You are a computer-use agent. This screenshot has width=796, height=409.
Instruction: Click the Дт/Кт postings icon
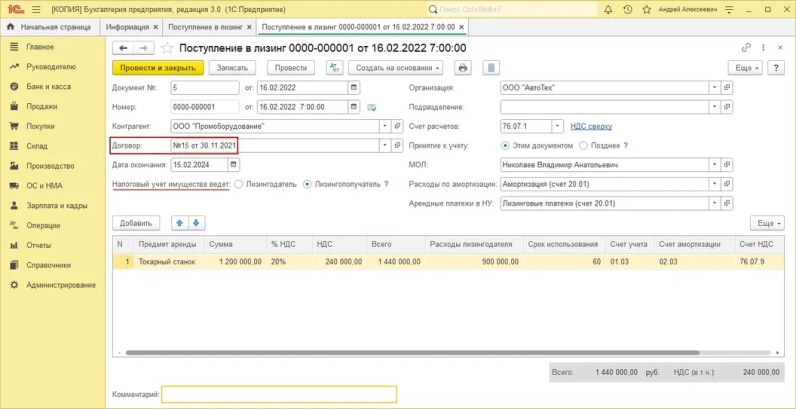pyautogui.click(x=335, y=67)
